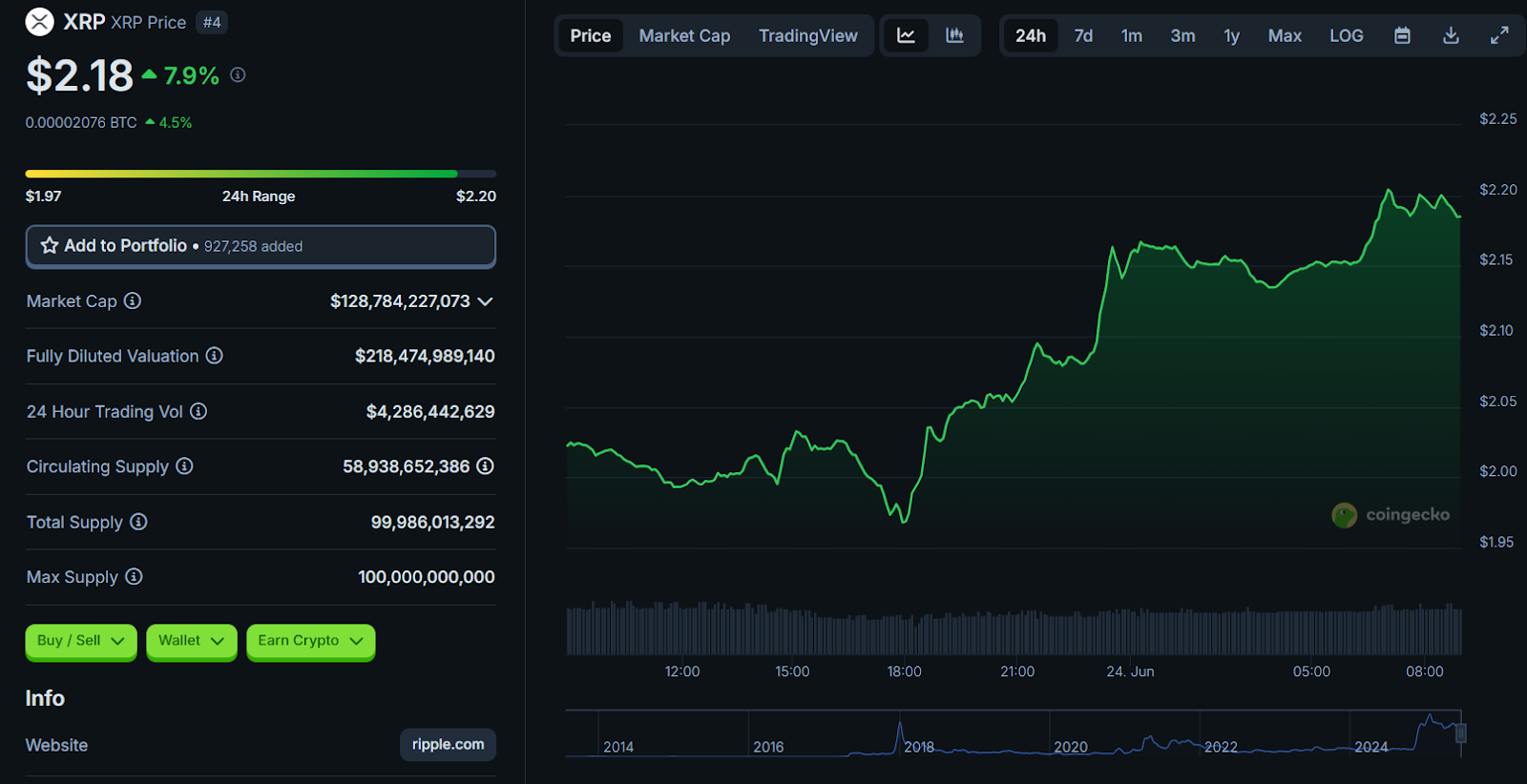Select the 7d time range

1083,35
